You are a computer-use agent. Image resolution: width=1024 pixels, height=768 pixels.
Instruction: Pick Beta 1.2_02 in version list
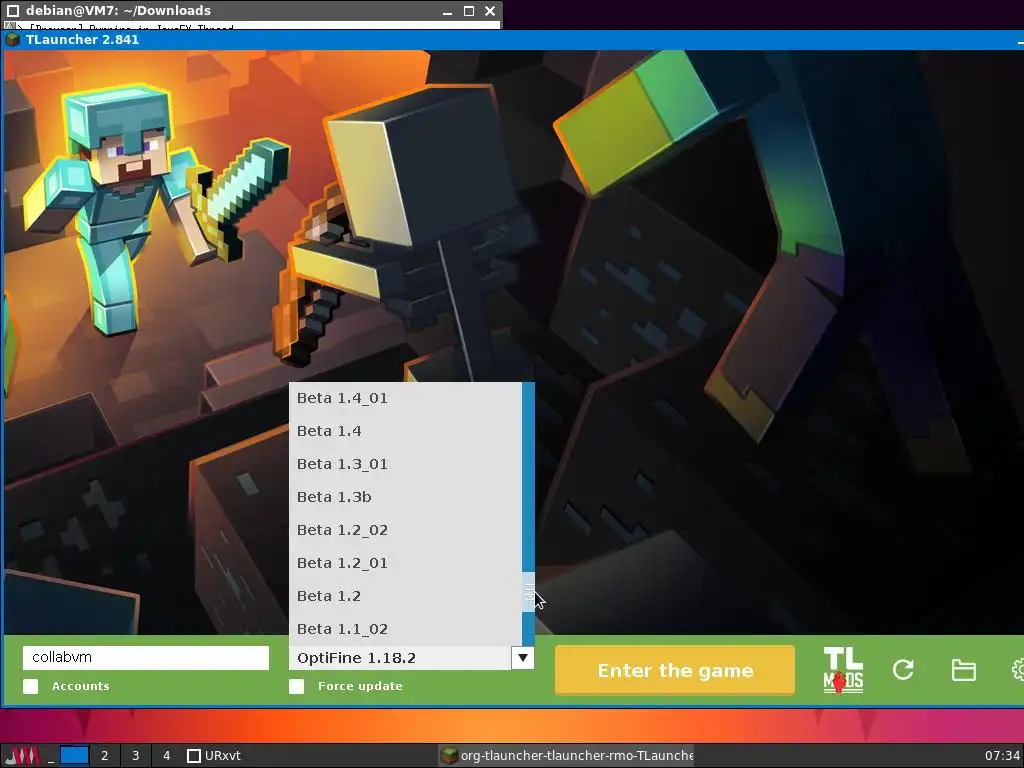[x=406, y=530]
